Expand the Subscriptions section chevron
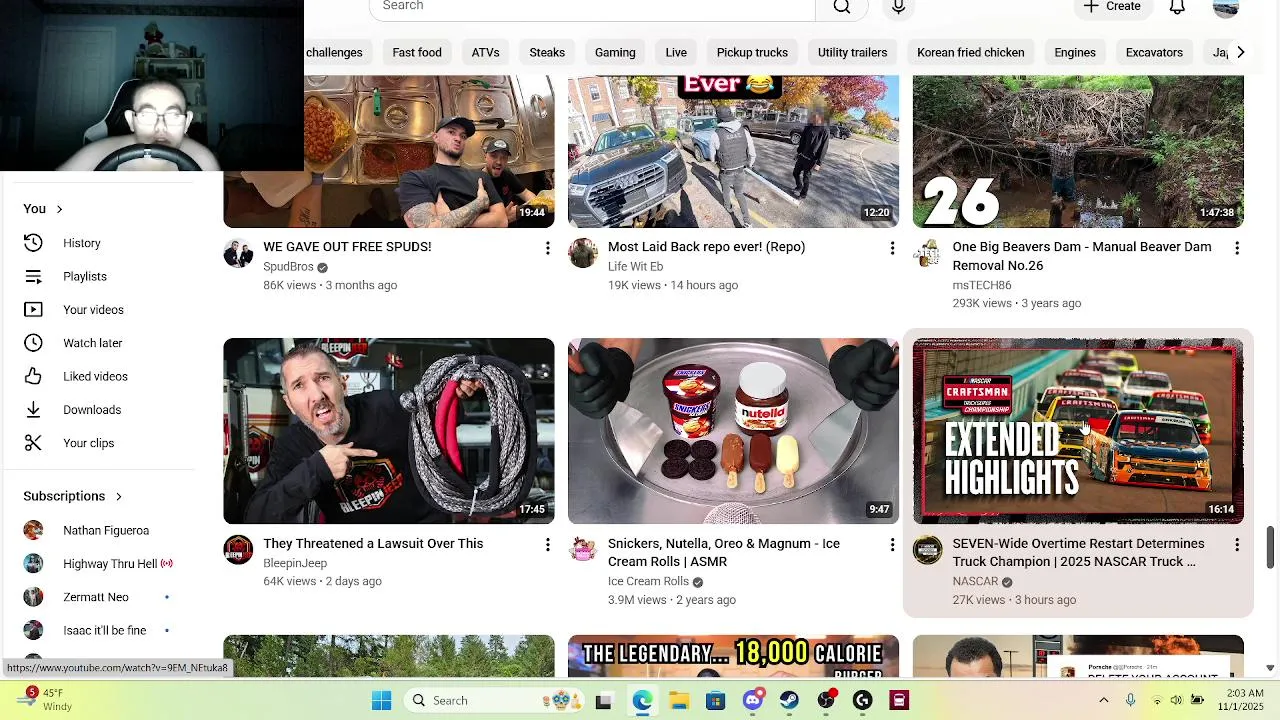This screenshot has width=1280, height=720. coord(118,496)
